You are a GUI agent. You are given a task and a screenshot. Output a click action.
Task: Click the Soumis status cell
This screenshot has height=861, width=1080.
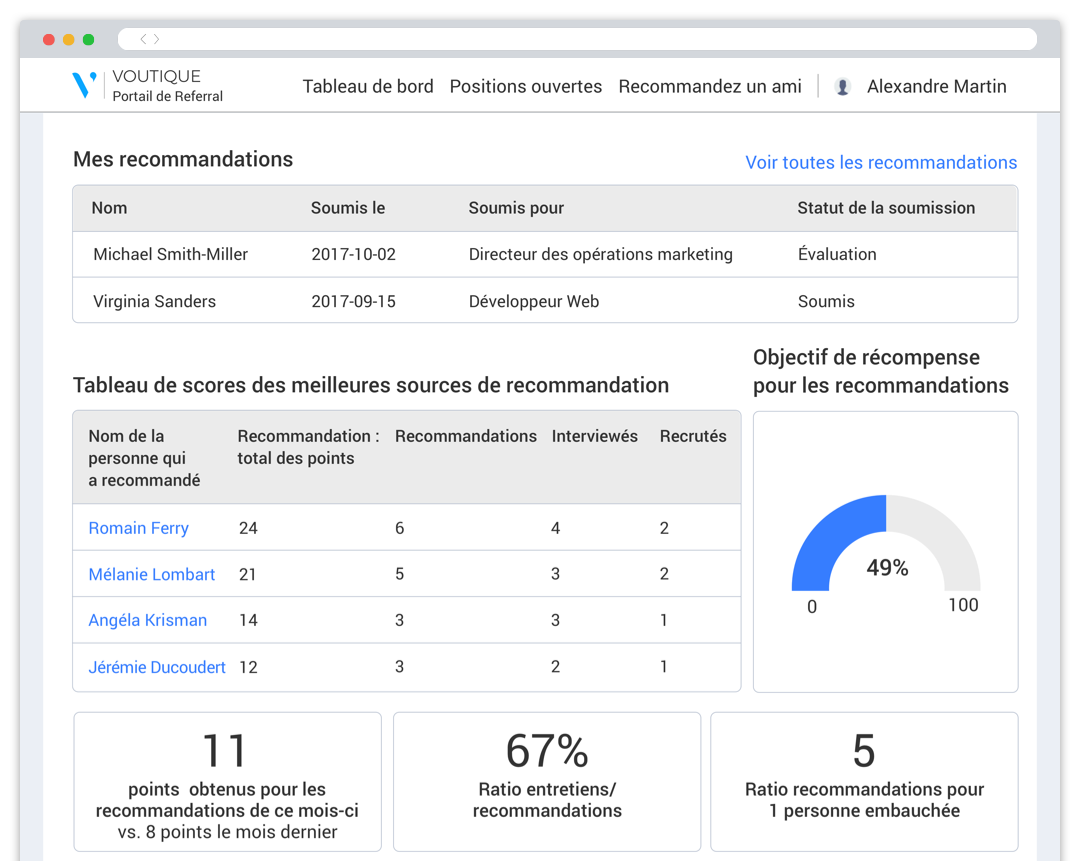[x=826, y=302]
